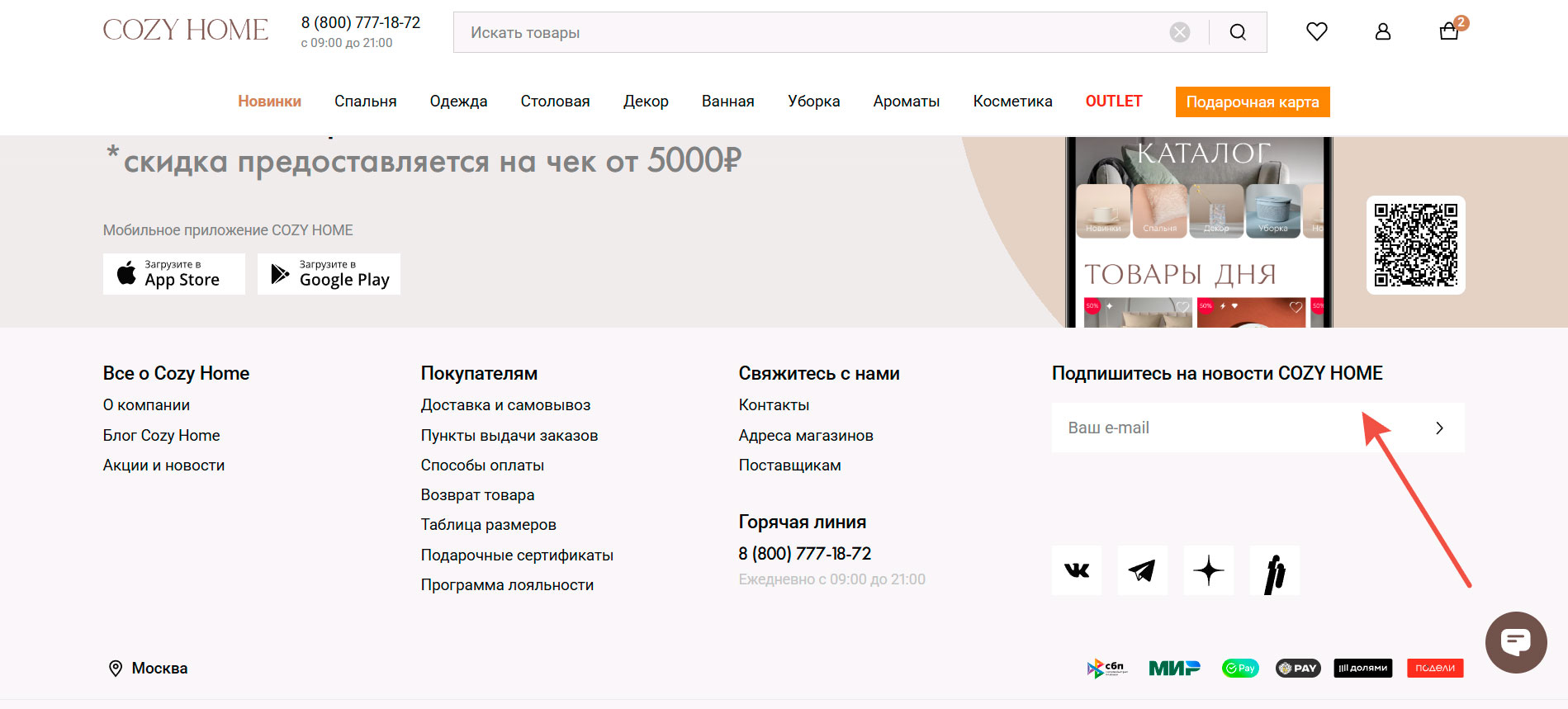Open the Программа лояльности link

point(507,585)
